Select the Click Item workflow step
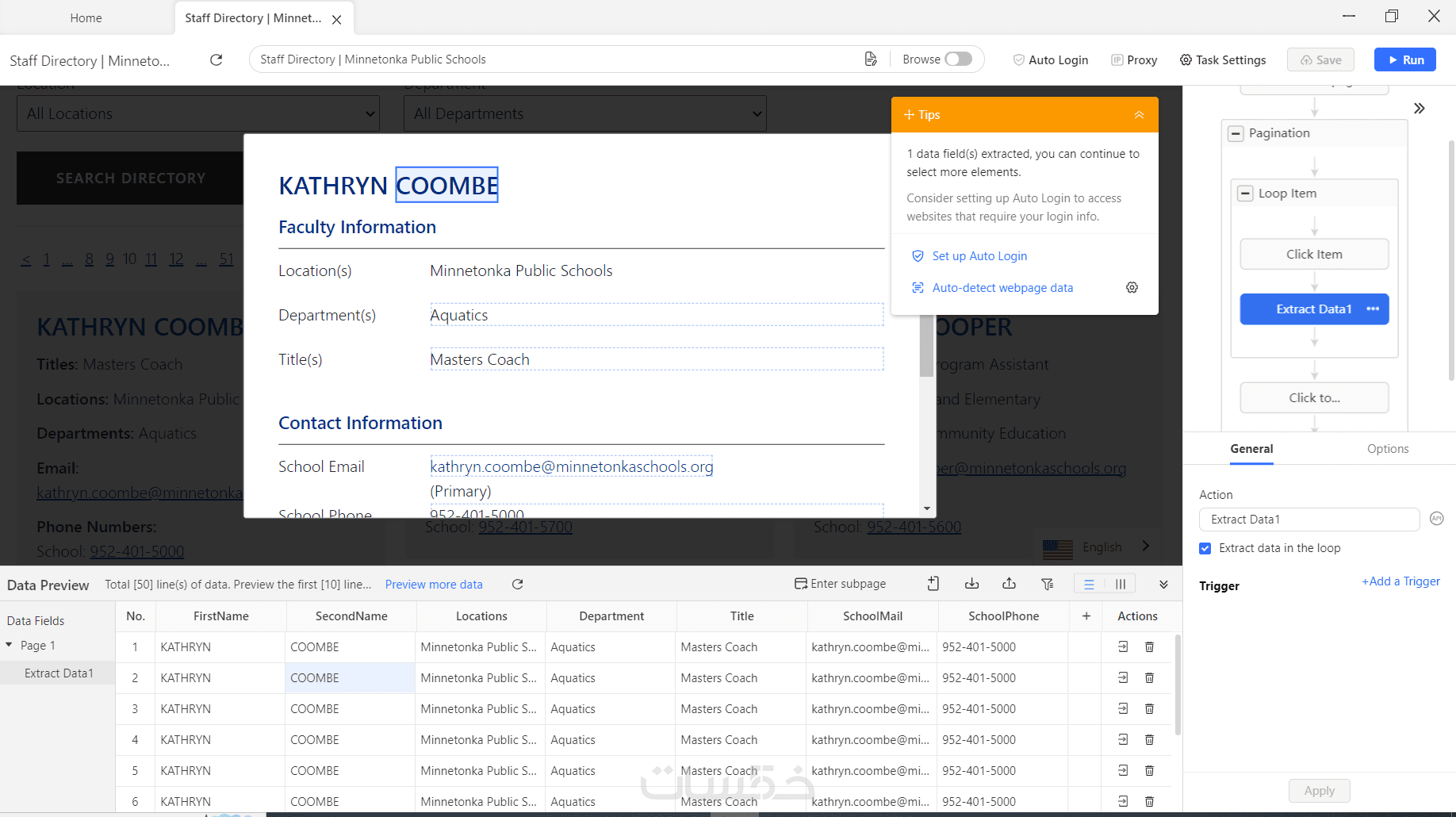This screenshot has height=817, width=1456. pos(1314,255)
